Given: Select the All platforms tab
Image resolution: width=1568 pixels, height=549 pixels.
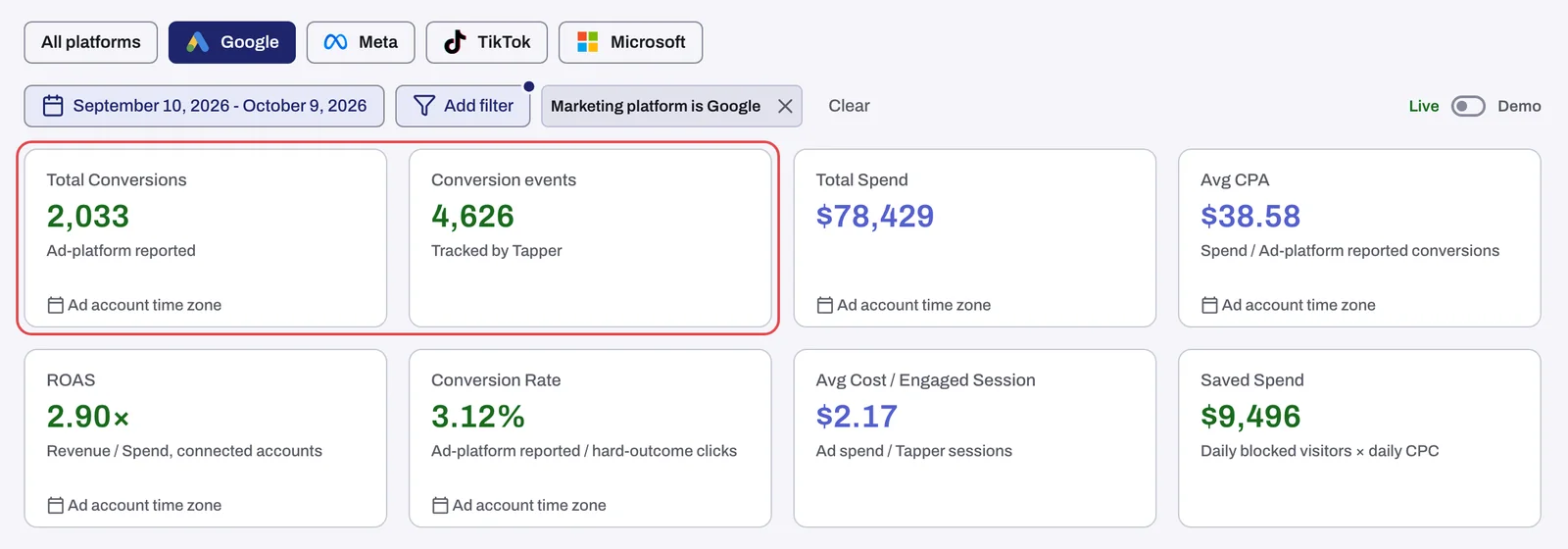Looking at the screenshot, I should [x=91, y=42].
